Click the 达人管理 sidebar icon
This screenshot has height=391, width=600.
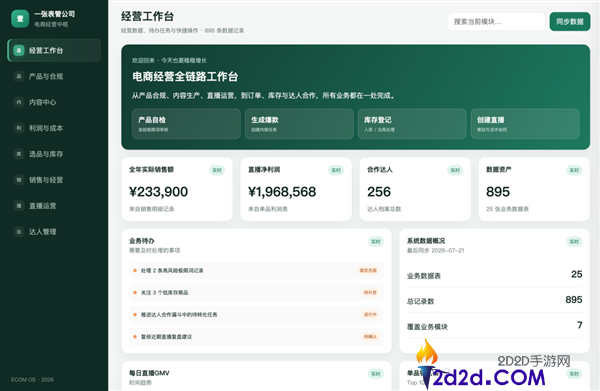point(19,231)
